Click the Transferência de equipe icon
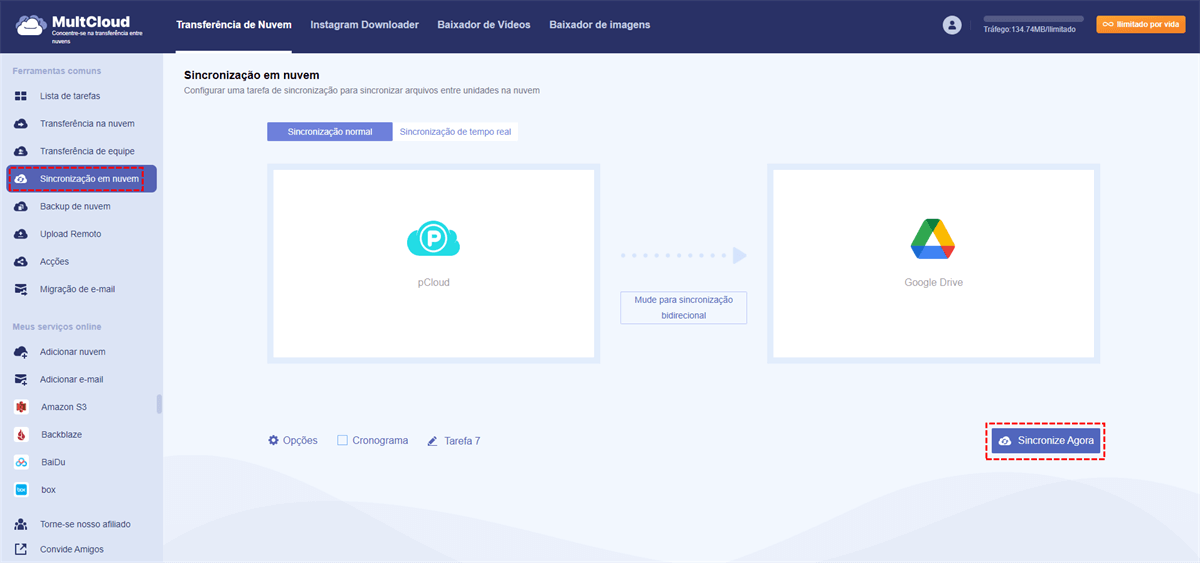Image resolution: width=1200 pixels, height=563 pixels. [21, 151]
